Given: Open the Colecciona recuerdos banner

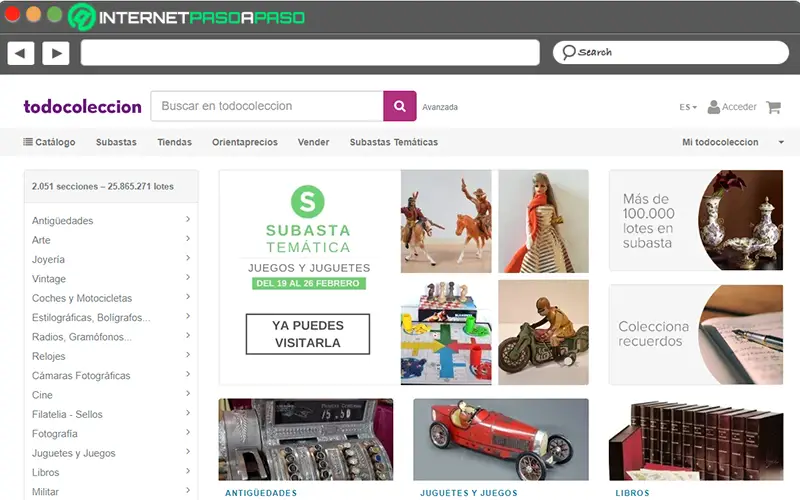Looking at the screenshot, I should 696,335.
